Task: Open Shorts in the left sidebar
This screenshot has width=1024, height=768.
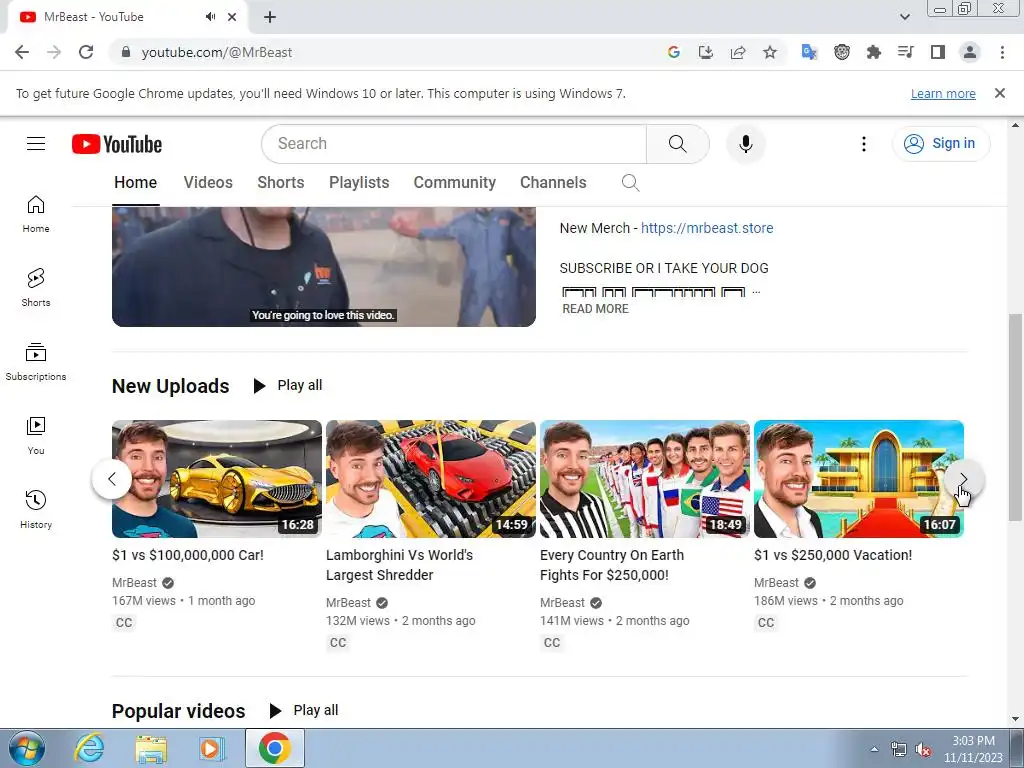Action: point(36,288)
